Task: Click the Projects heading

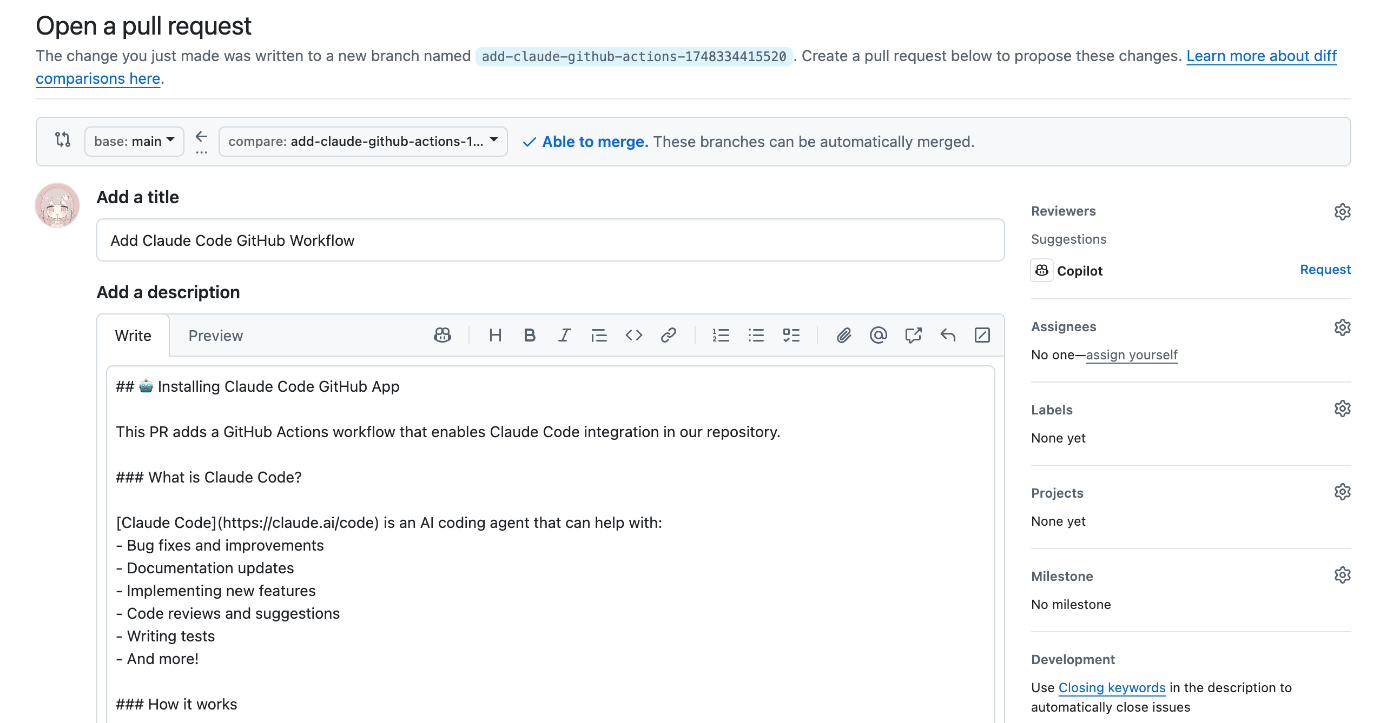Action: [x=1057, y=493]
